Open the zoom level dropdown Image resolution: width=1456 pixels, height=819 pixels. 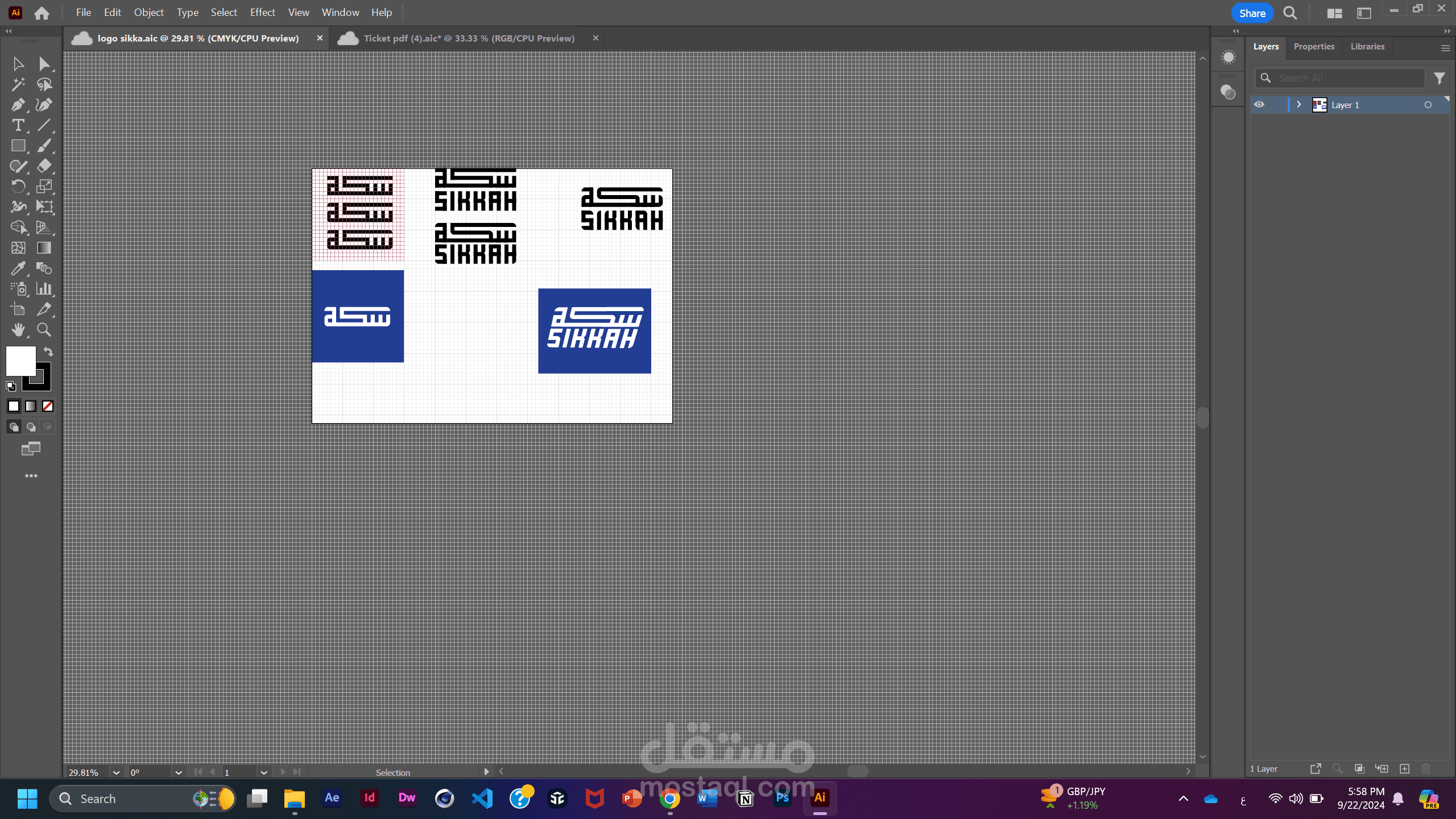pos(116,772)
